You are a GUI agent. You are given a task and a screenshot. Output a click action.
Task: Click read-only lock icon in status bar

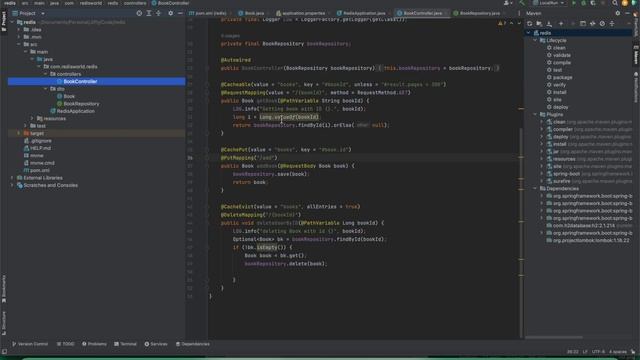(x=633, y=351)
